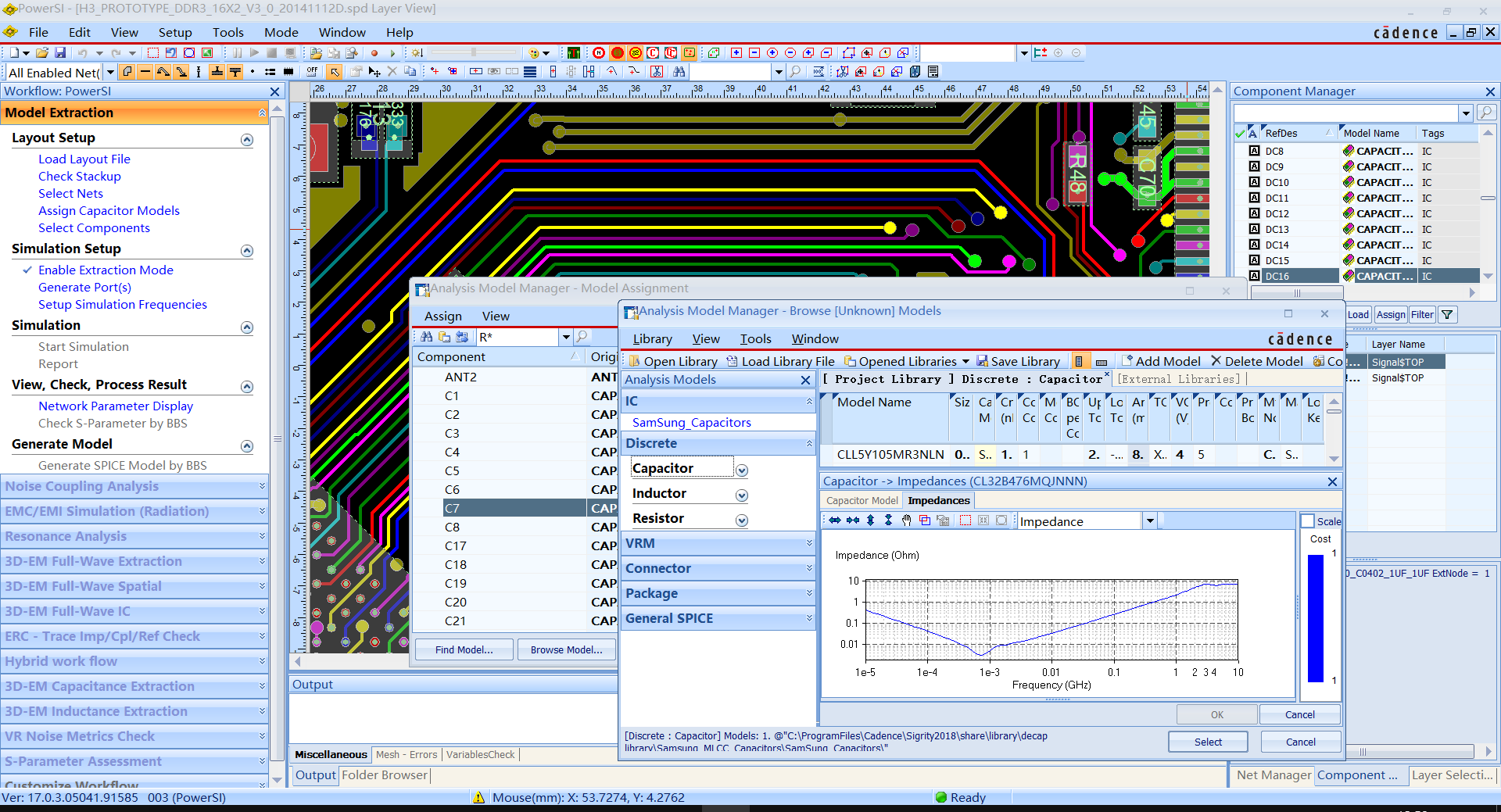Open the All Enabled Net dropdown
Screen dimensions: 1501x812
tap(110, 73)
